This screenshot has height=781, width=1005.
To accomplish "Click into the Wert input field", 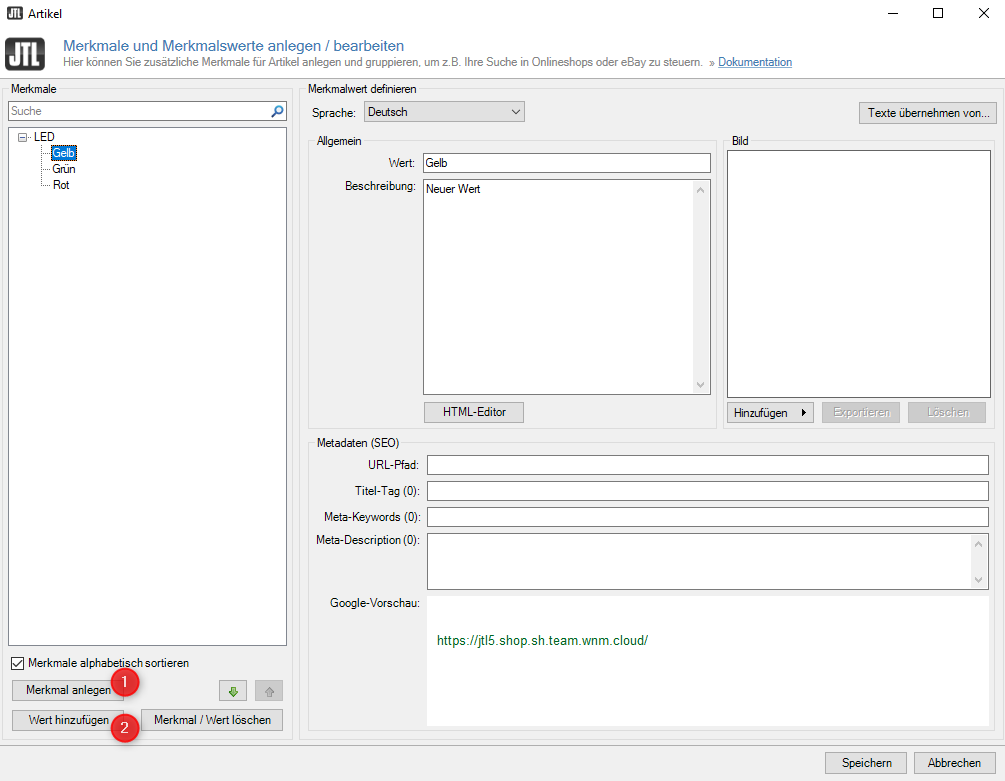I will pos(567,163).
